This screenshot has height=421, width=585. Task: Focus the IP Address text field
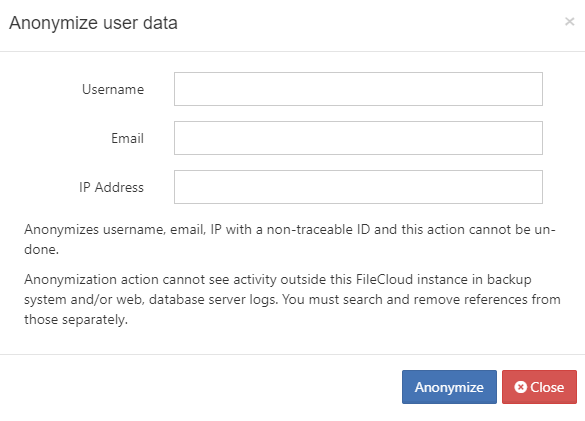(358, 187)
